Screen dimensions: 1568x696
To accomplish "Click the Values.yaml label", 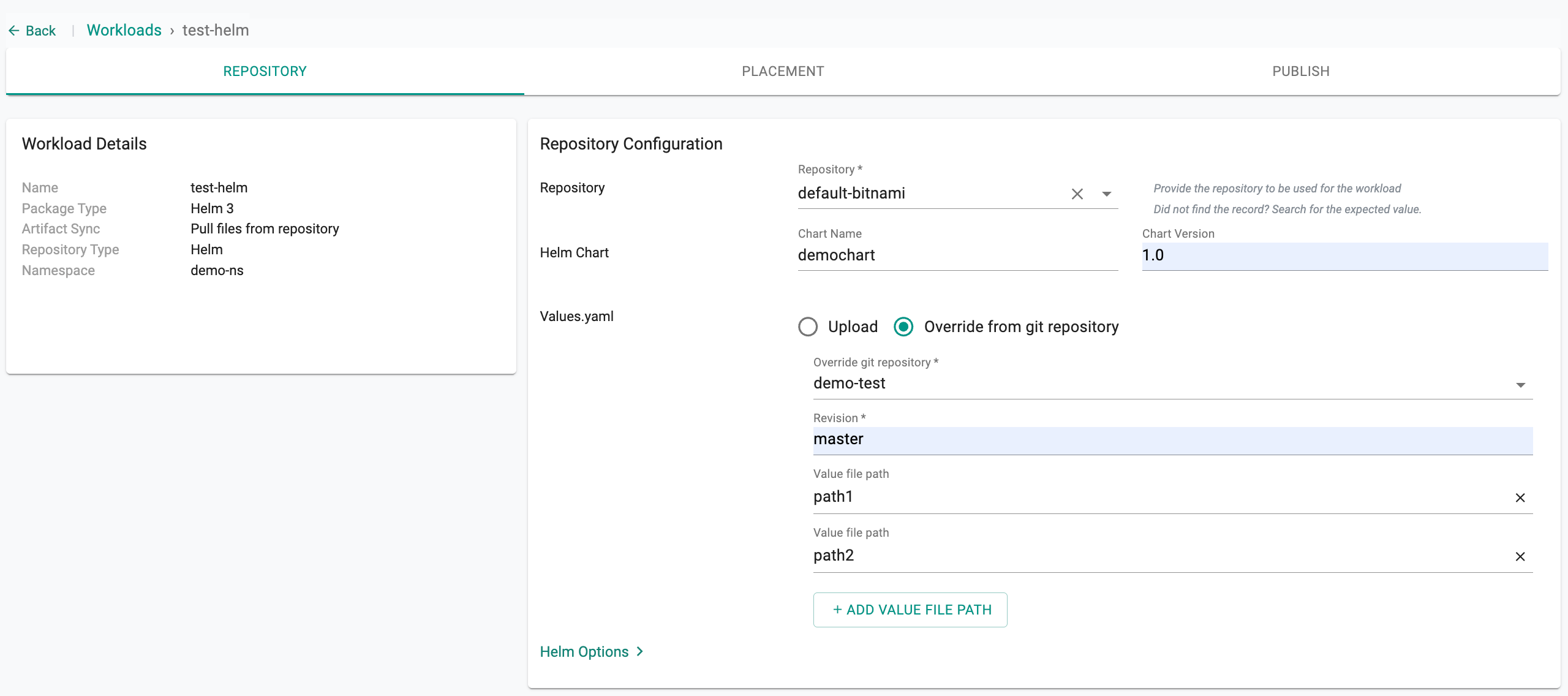I will [x=576, y=316].
